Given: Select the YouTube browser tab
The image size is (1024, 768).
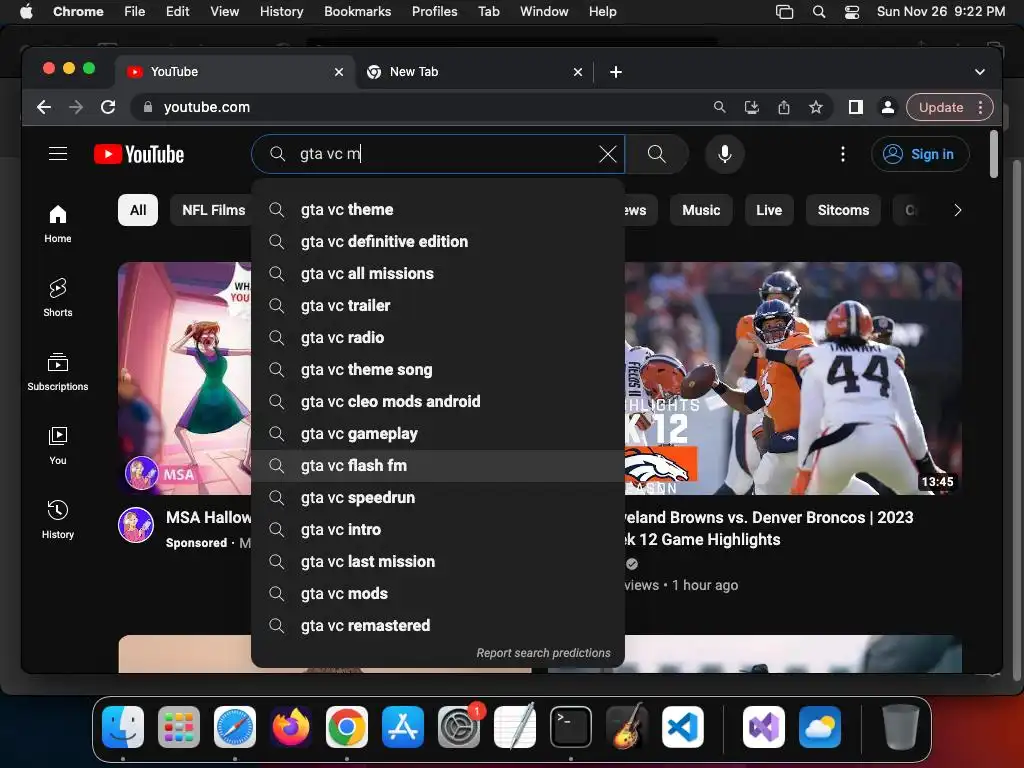Looking at the screenshot, I should tap(235, 72).
